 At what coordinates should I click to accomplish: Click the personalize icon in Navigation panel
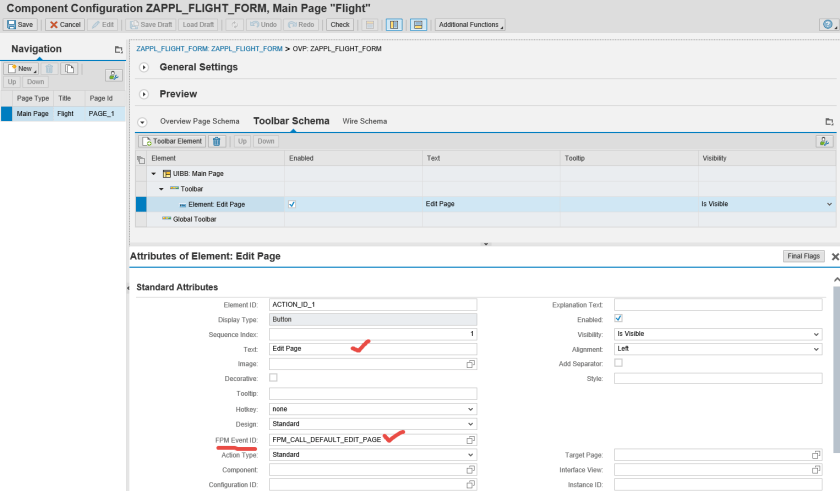[114, 75]
